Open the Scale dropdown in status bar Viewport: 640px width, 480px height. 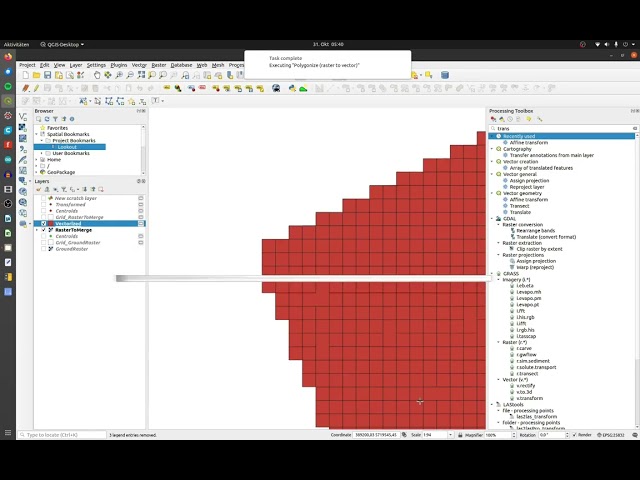click(451, 435)
